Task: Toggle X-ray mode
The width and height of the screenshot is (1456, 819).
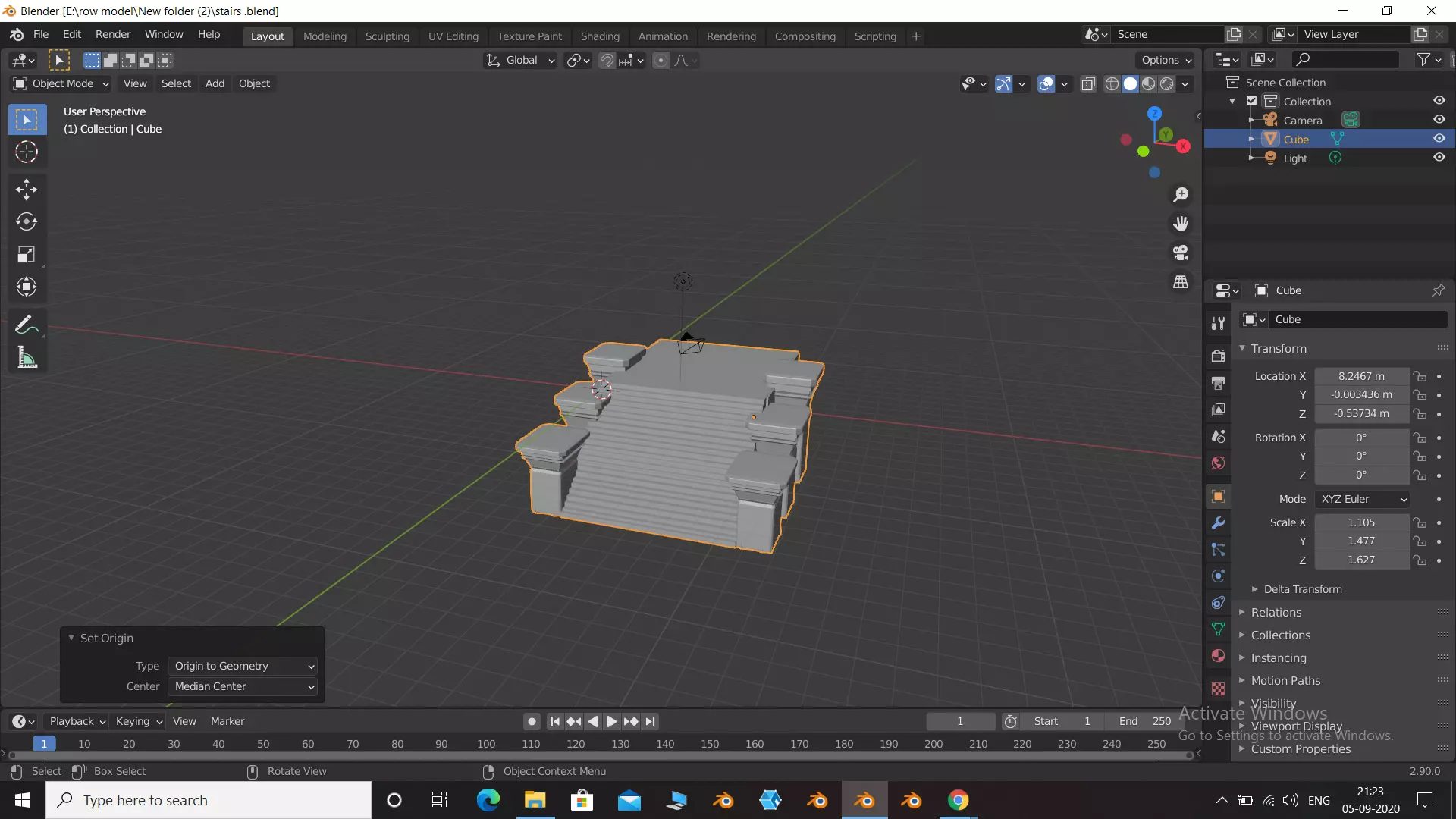Action: (1088, 84)
